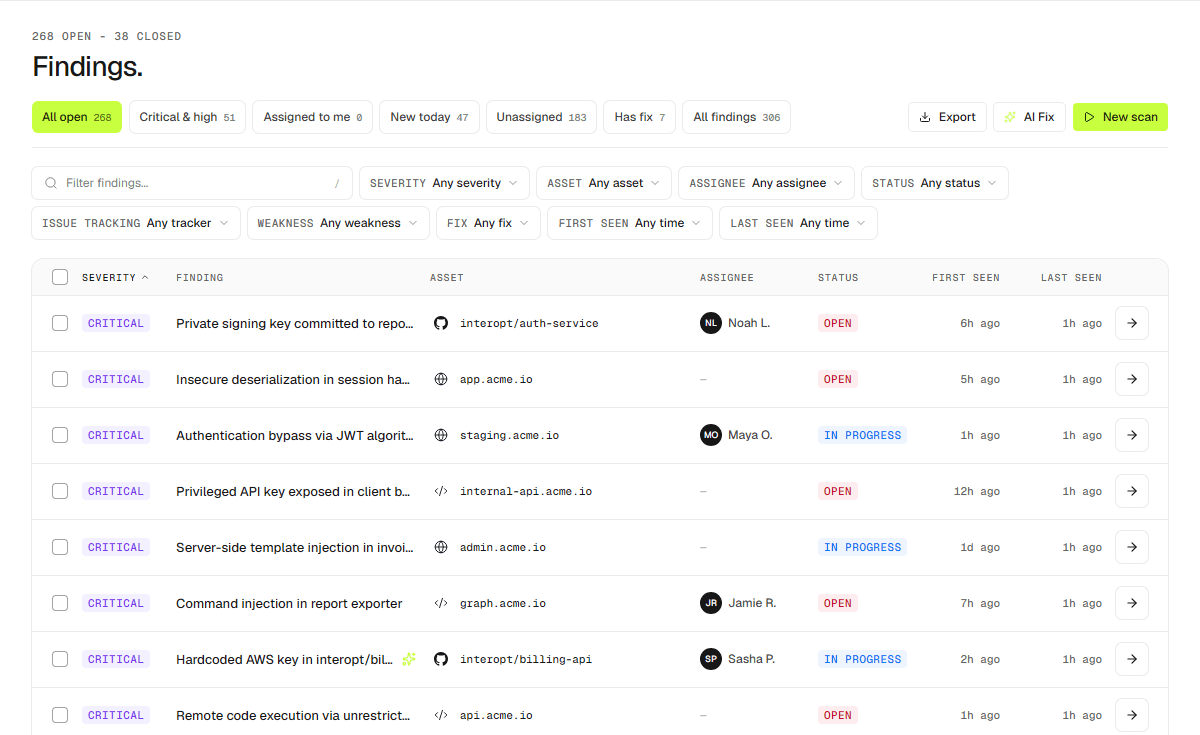The image size is (1200, 735).
Task: Click CRITICAL badge on app.acme.io row
Action: [116, 379]
